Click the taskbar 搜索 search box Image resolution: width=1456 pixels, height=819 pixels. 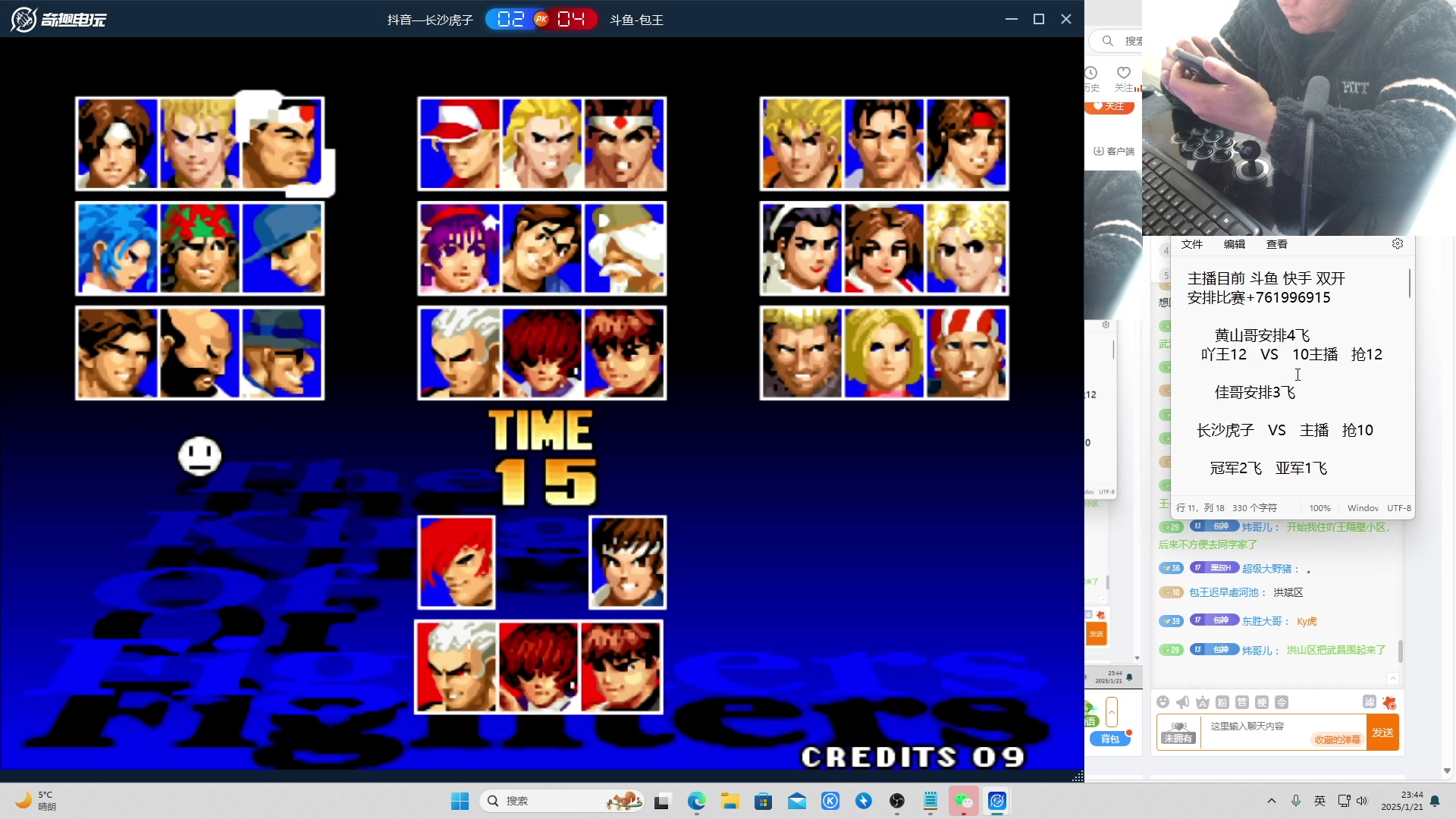click(x=562, y=801)
